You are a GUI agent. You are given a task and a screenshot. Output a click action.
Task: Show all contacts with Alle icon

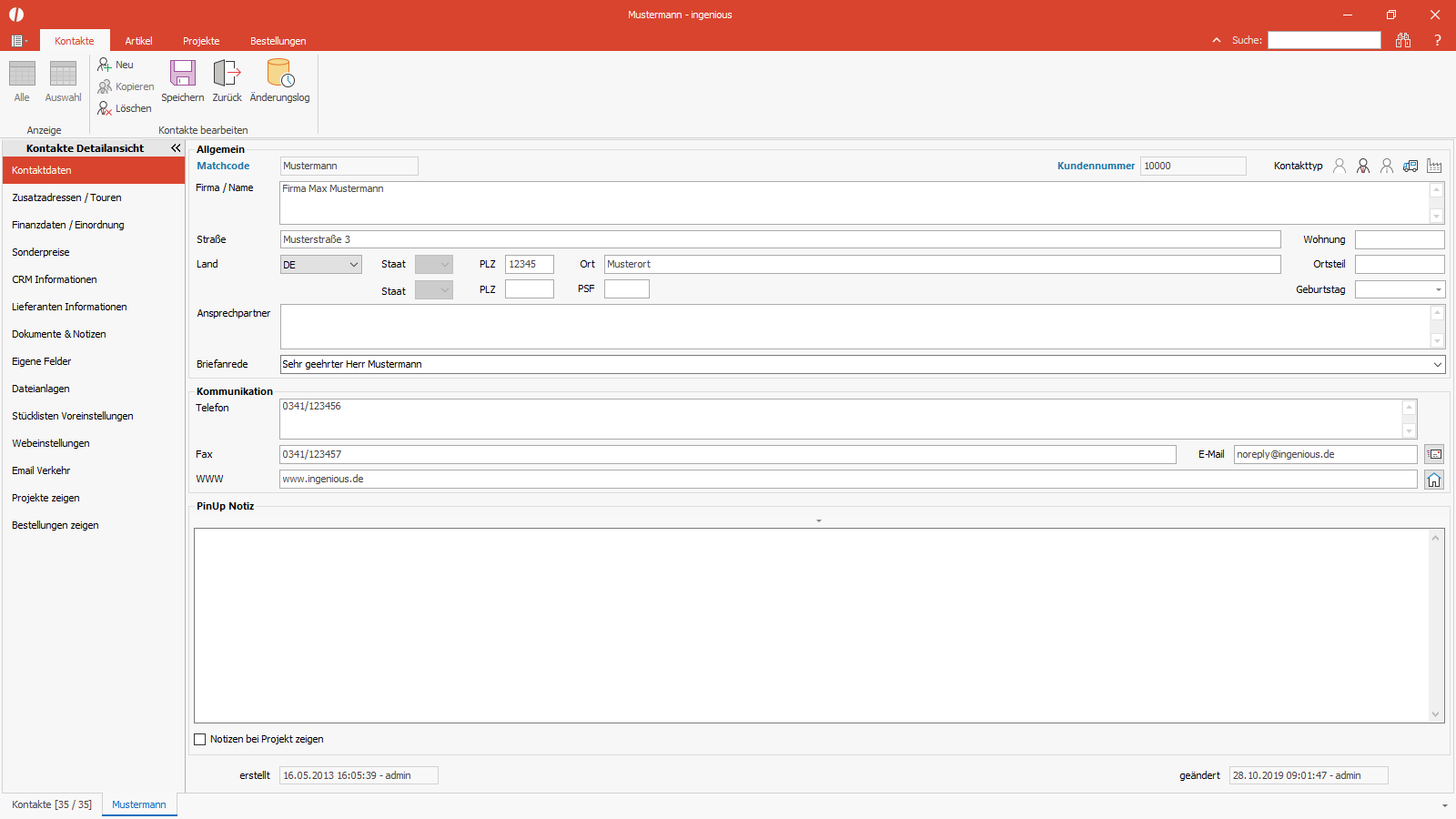[22, 74]
